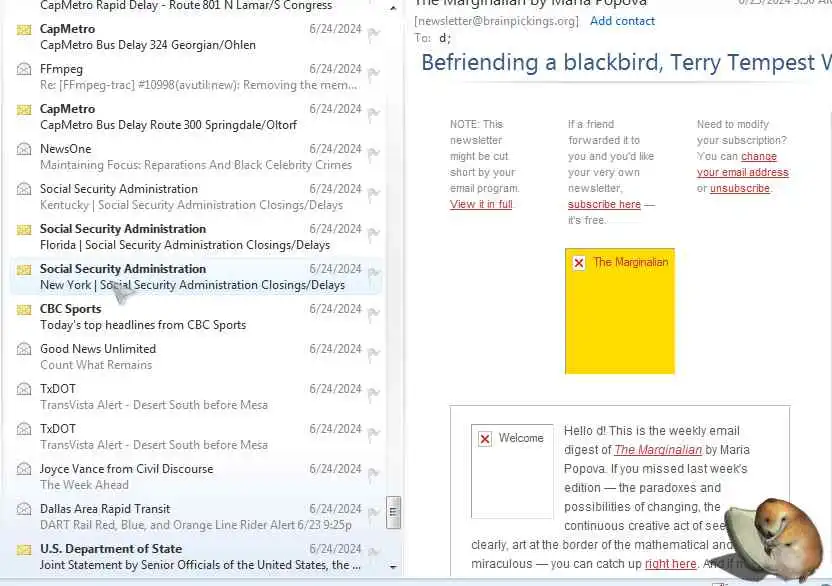Click envelope icon beside U.S. Department of State
The image size is (832, 586).
pyautogui.click(x=24, y=550)
